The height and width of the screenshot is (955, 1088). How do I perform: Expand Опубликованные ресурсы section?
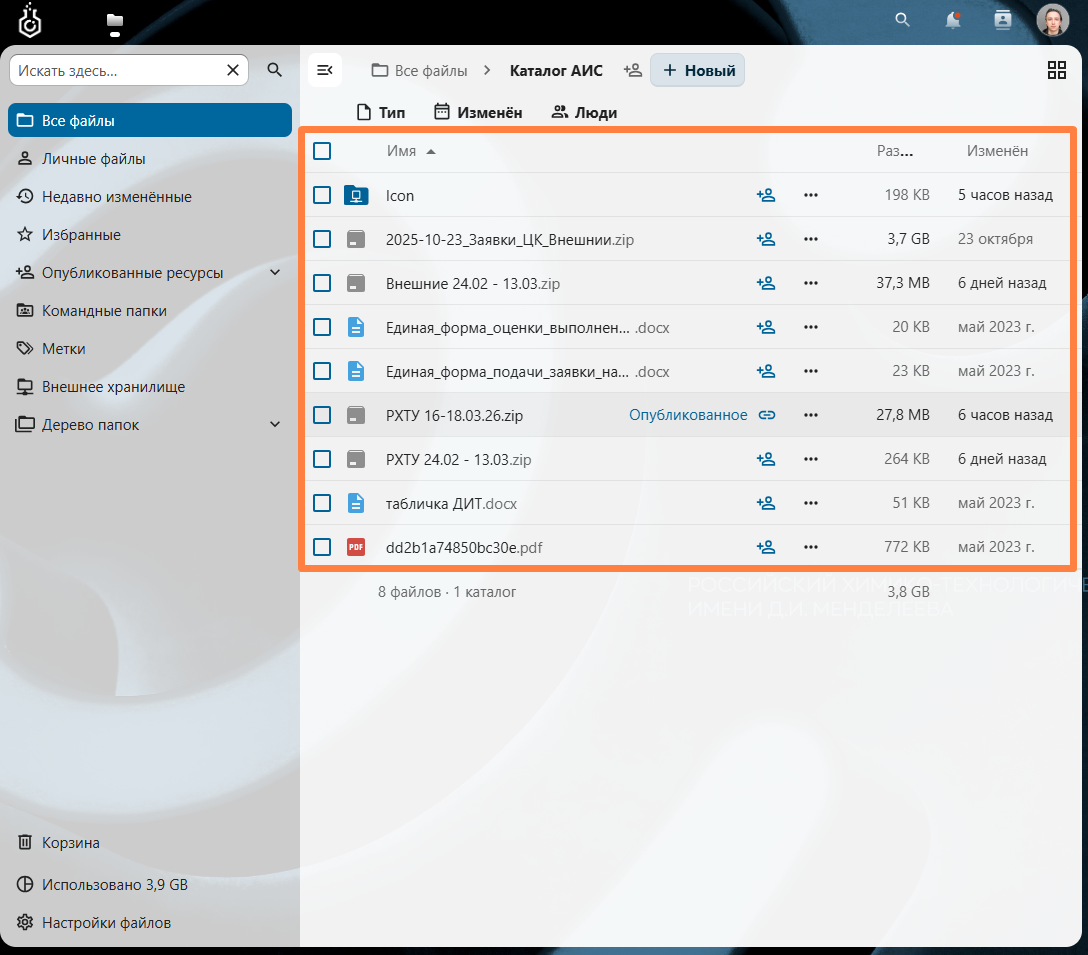point(276,273)
